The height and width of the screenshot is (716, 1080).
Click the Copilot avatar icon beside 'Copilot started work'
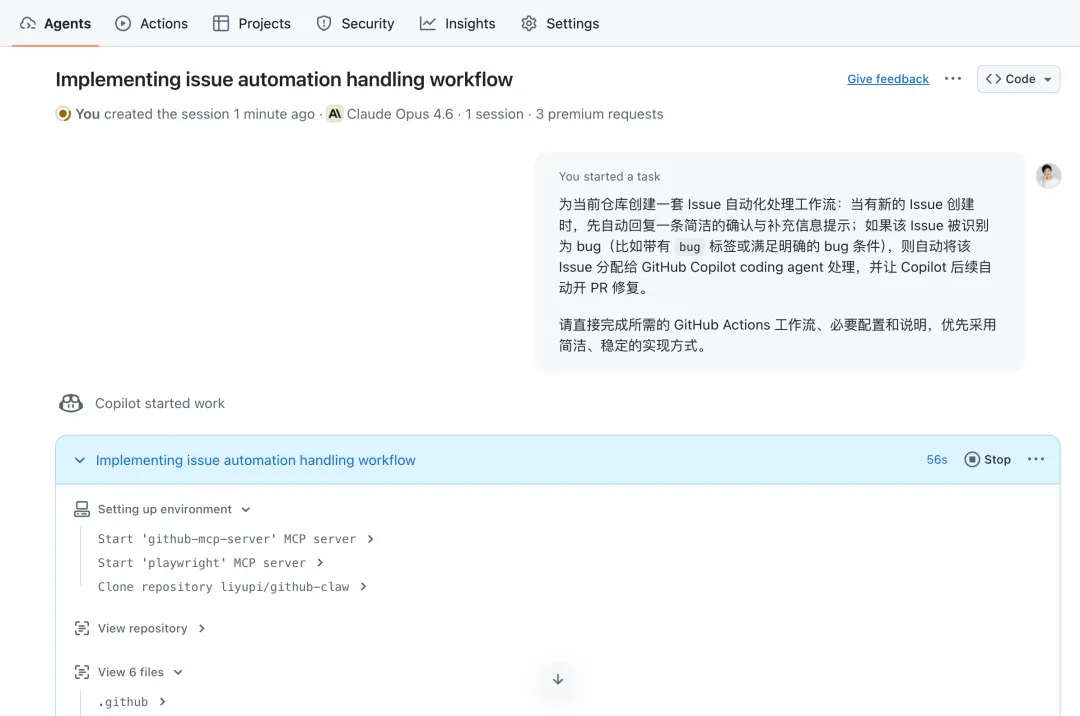[71, 403]
